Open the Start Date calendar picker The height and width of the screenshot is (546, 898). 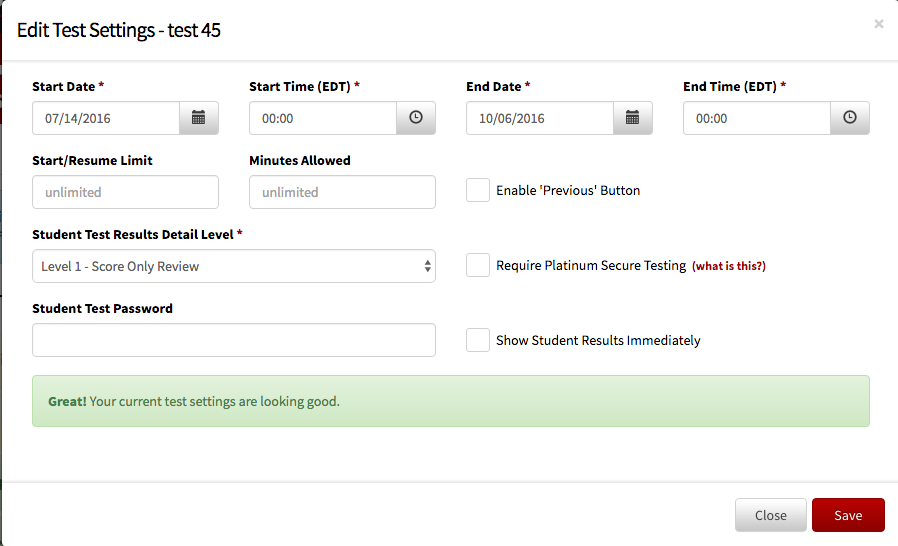pyautogui.click(x=199, y=118)
